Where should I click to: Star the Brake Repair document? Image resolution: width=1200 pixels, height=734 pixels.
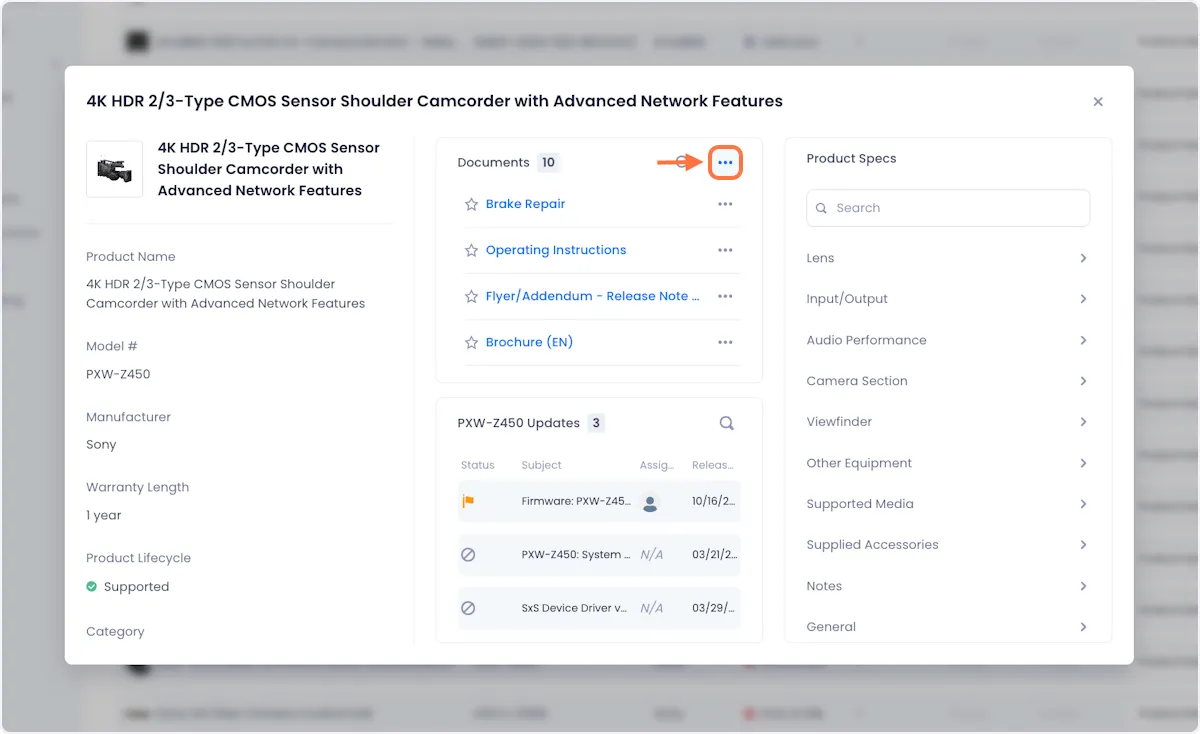[x=471, y=204]
